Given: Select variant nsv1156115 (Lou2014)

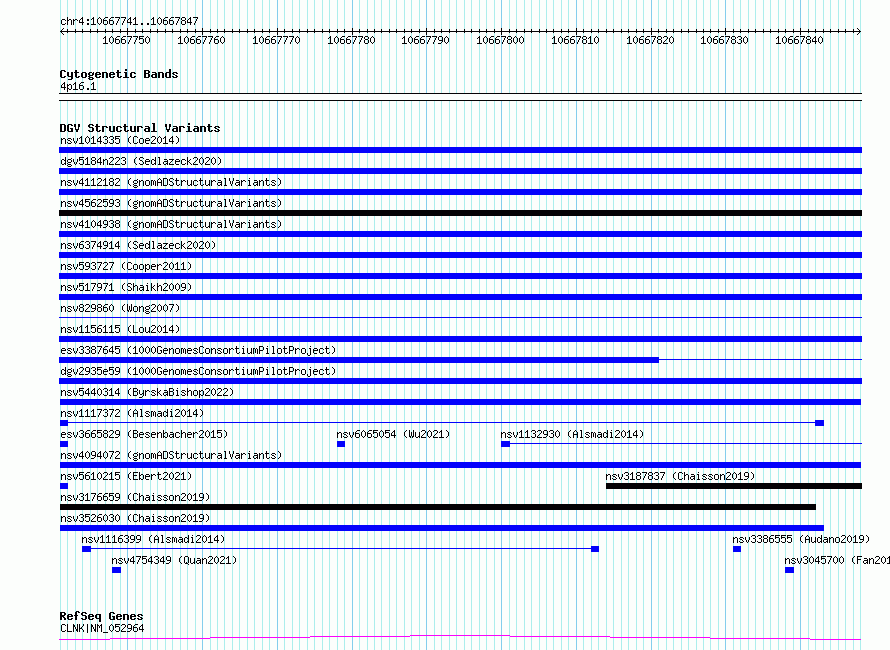Looking at the screenshot, I should [x=120, y=329].
